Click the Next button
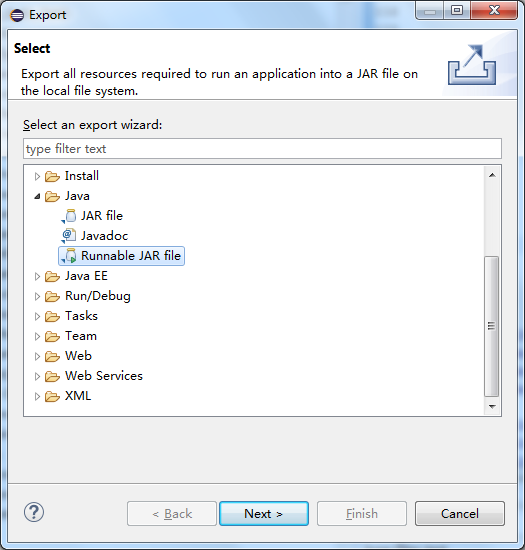Viewport: 525px width, 550px height. pos(264,514)
